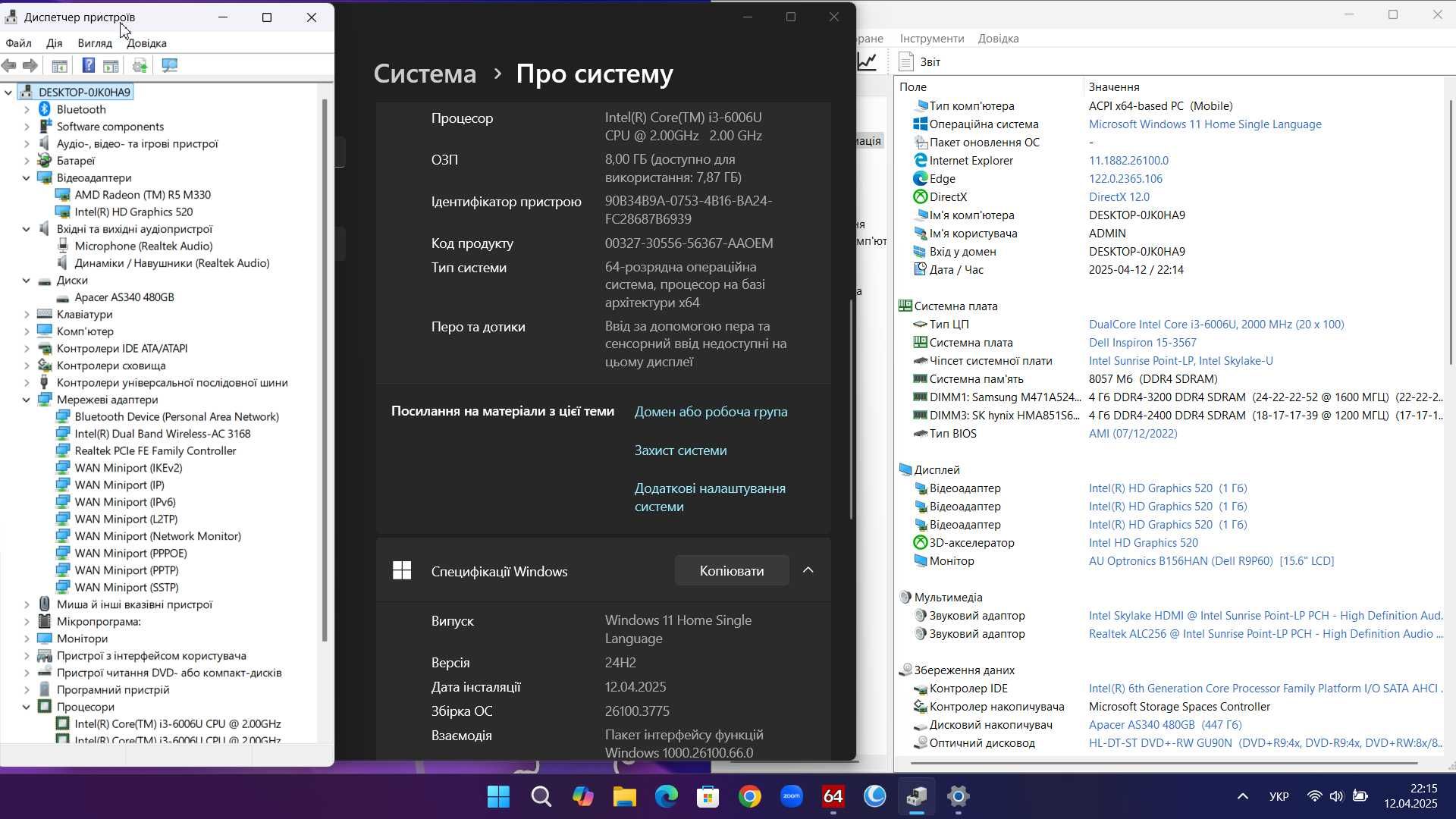Click the Scan for hardware changes icon

point(170,66)
